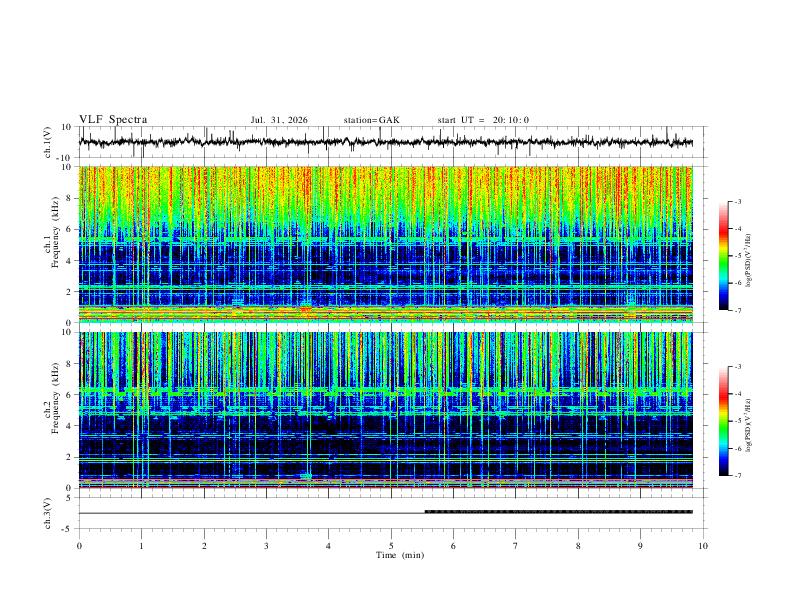The image size is (792, 612).
Task: Click the ch.2 lower color bar
Action: 723,421
